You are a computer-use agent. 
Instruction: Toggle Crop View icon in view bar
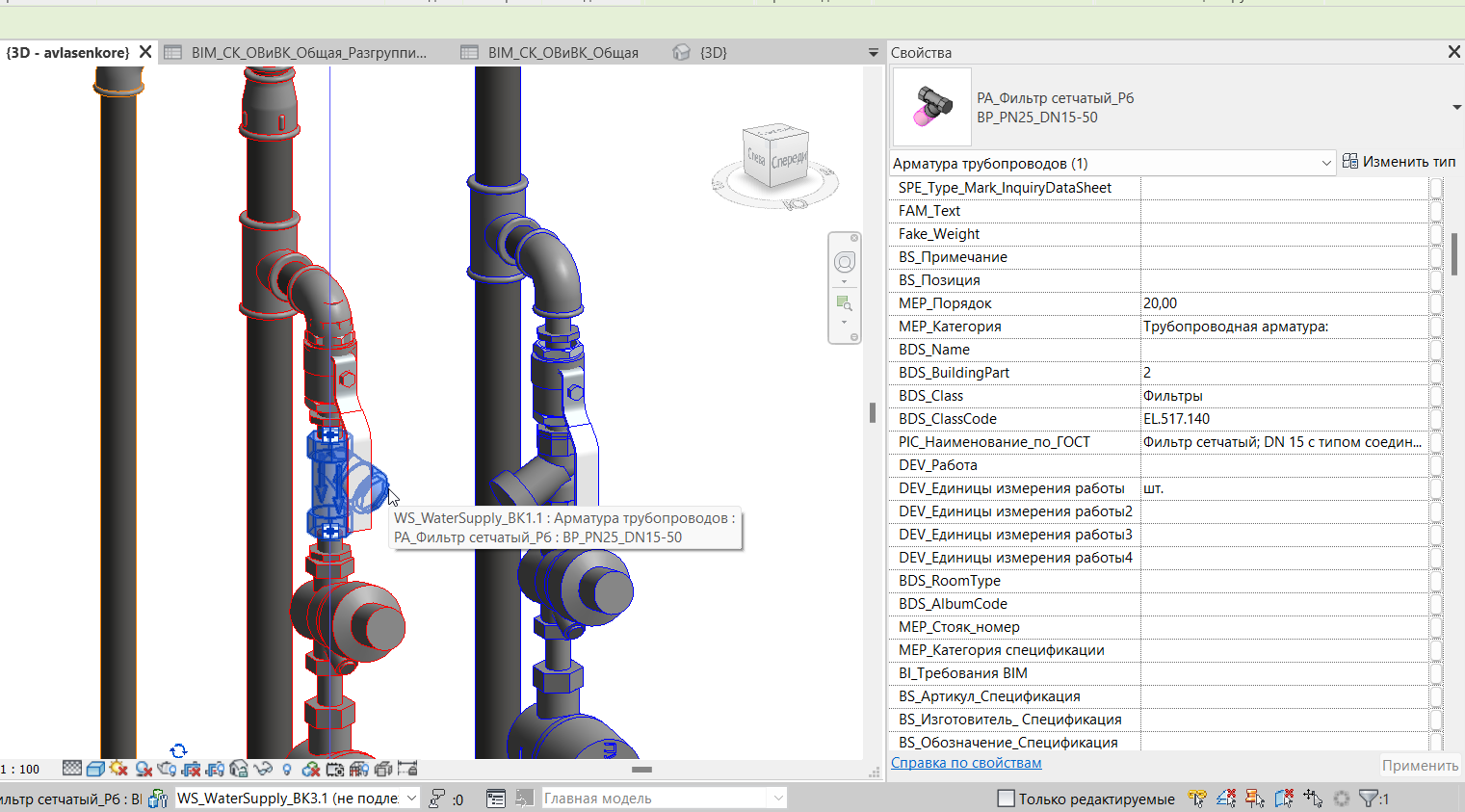192,769
